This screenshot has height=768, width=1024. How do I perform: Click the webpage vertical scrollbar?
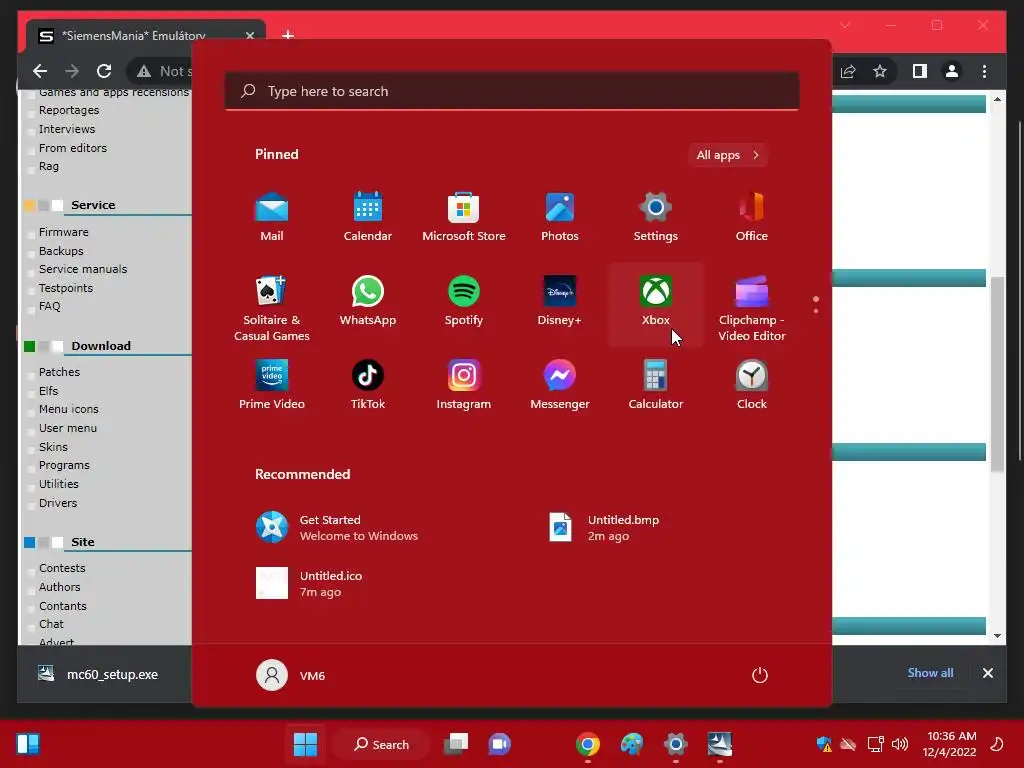coord(997,374)
